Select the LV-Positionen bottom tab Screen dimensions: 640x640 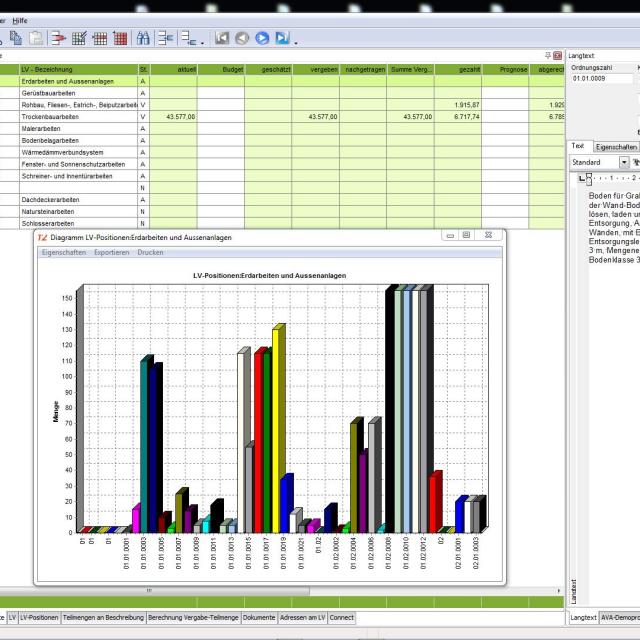[x=39, y=618]
